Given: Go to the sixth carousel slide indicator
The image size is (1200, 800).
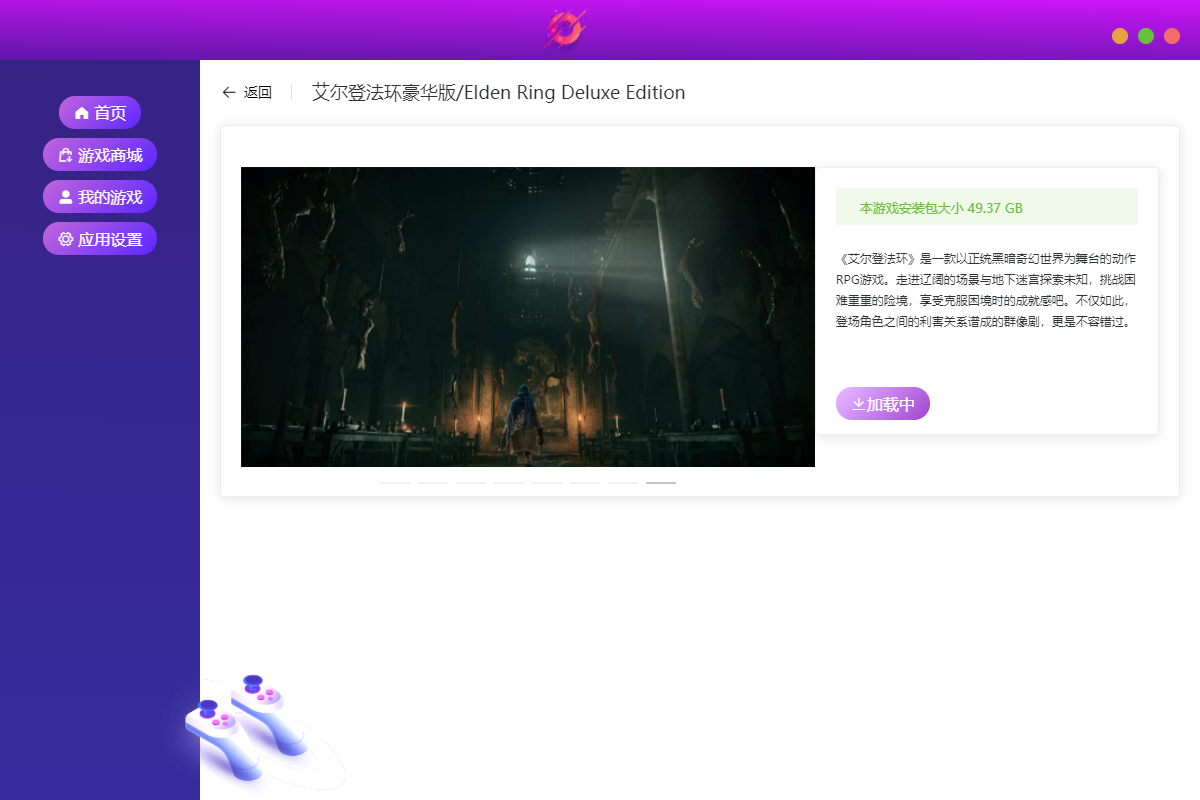Looking at the screenshot, I should point(585,482).
